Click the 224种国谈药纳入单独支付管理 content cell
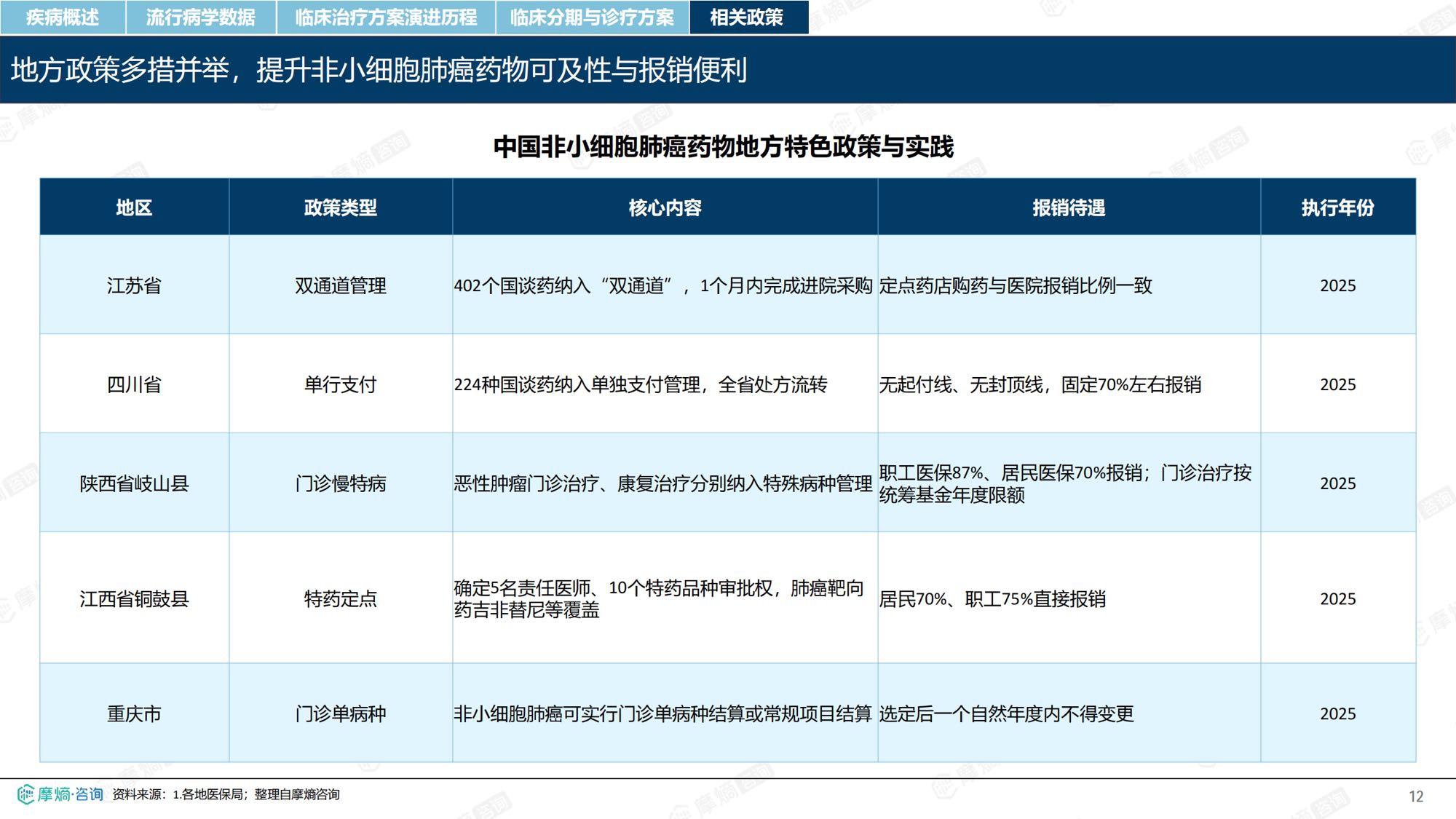The image size is (1456, 819). (x=665, y=384)
